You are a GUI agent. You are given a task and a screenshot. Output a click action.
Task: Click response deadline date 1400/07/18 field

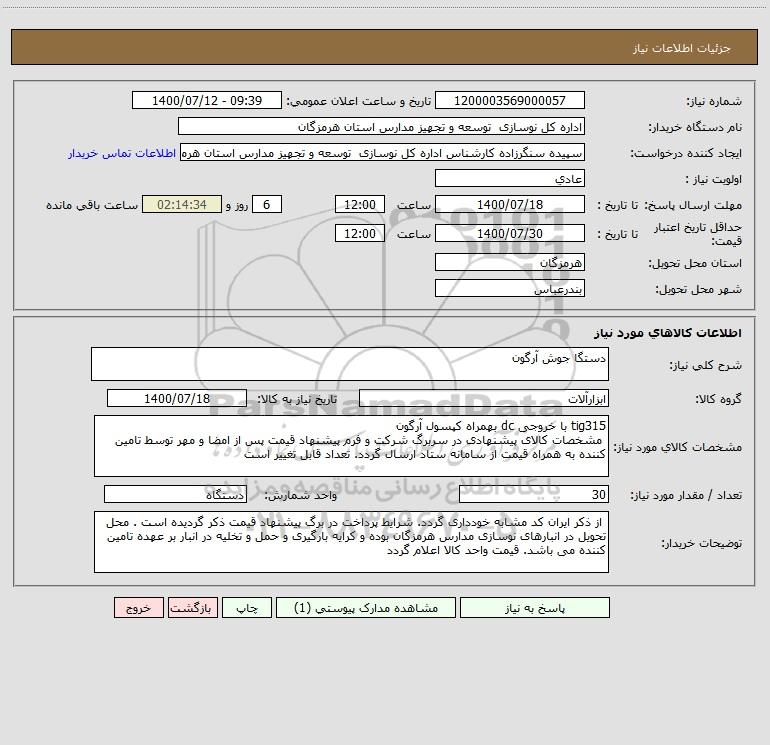[x=510, y=204]
